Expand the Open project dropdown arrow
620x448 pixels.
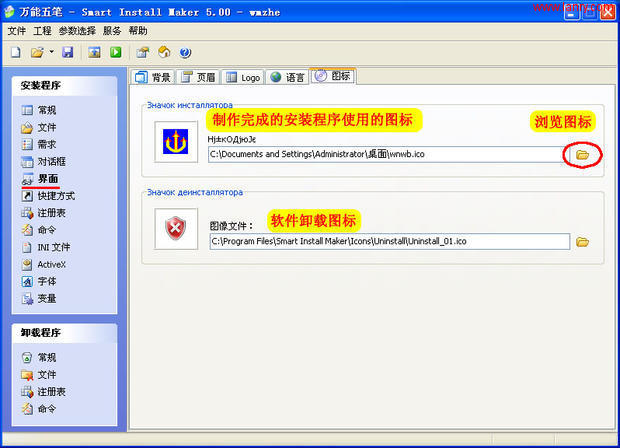coord(51,52)
